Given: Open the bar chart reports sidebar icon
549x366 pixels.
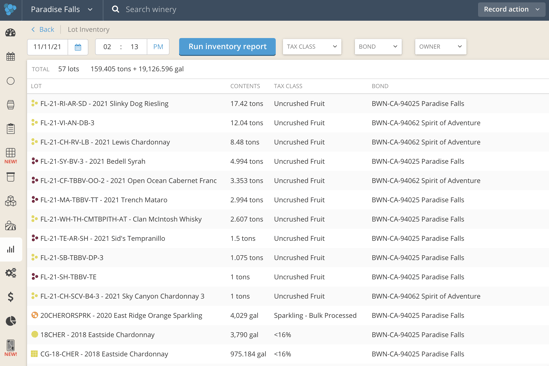Looking at the screenshot, I should pyautogui.click(x=11, y=249).
